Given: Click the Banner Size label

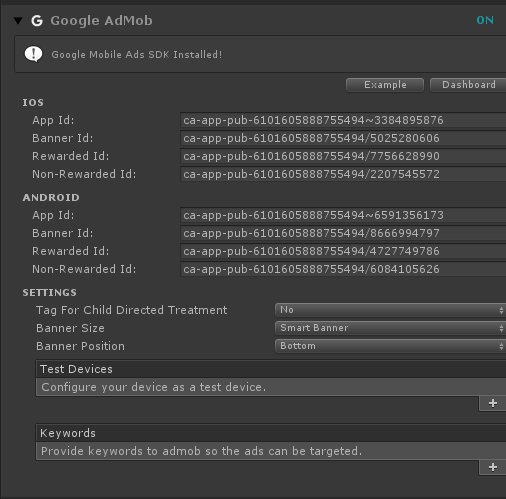Looking at the screenshot, I should click(70, 328).
